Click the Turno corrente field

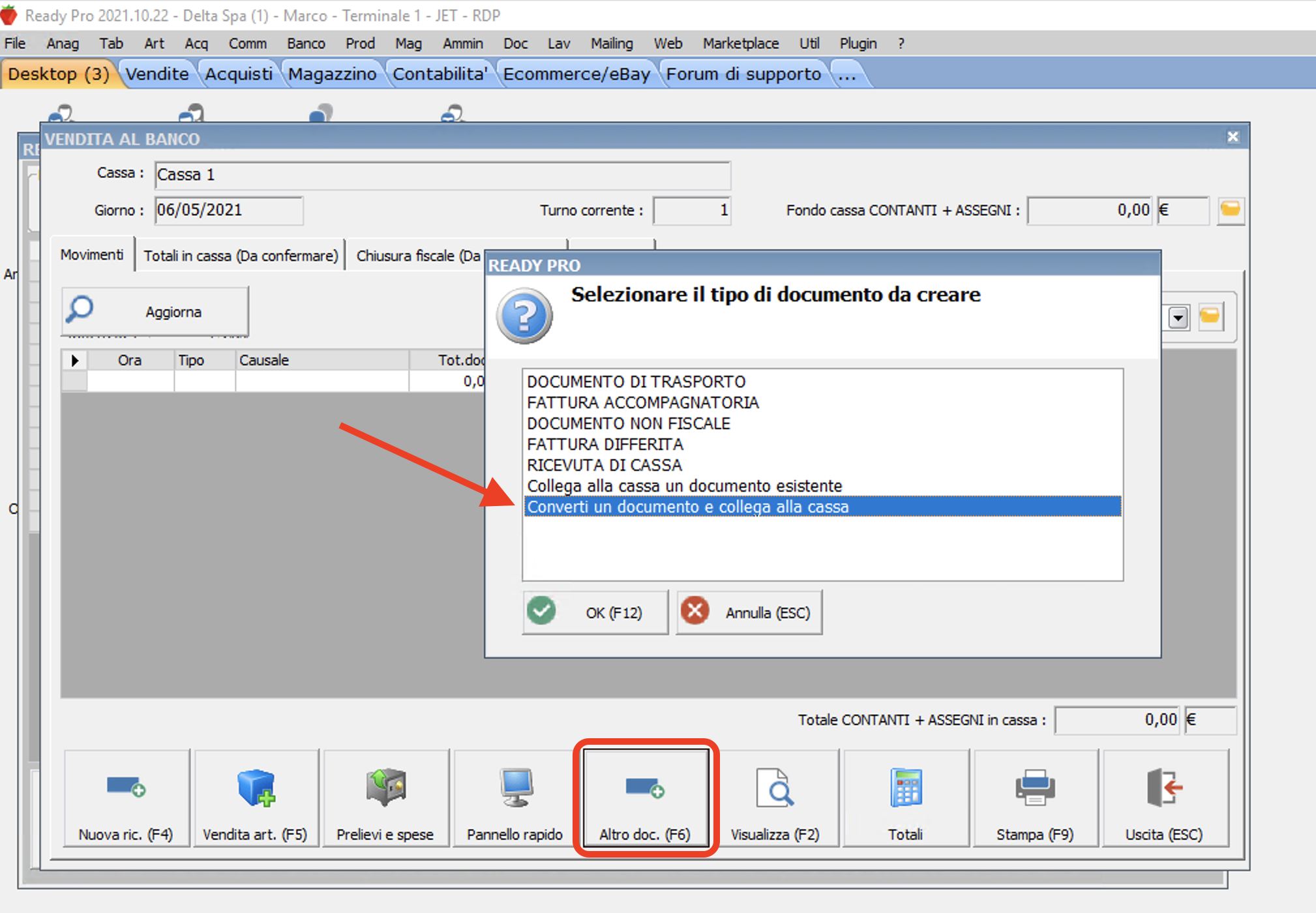[692, 210]
